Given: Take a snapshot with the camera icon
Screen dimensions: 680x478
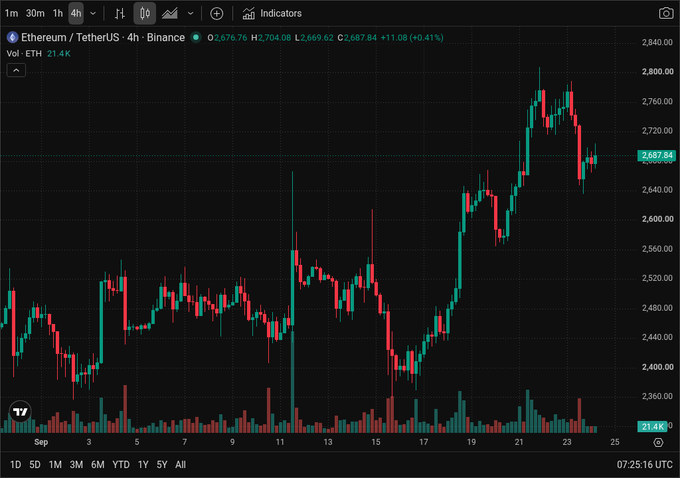Looking at the screenshot, I should (x=666, y=13).
